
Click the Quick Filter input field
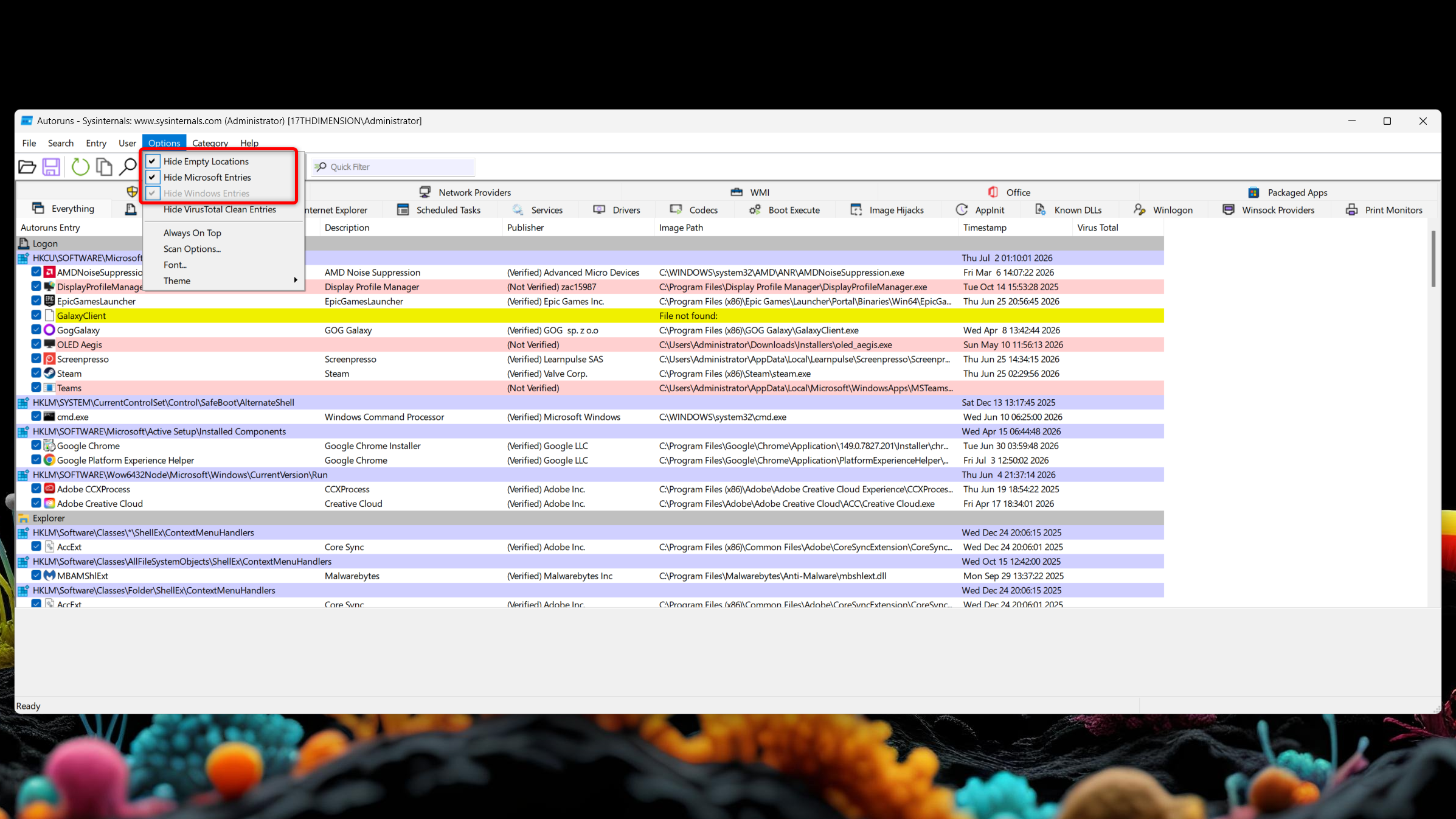click(393, 167)
